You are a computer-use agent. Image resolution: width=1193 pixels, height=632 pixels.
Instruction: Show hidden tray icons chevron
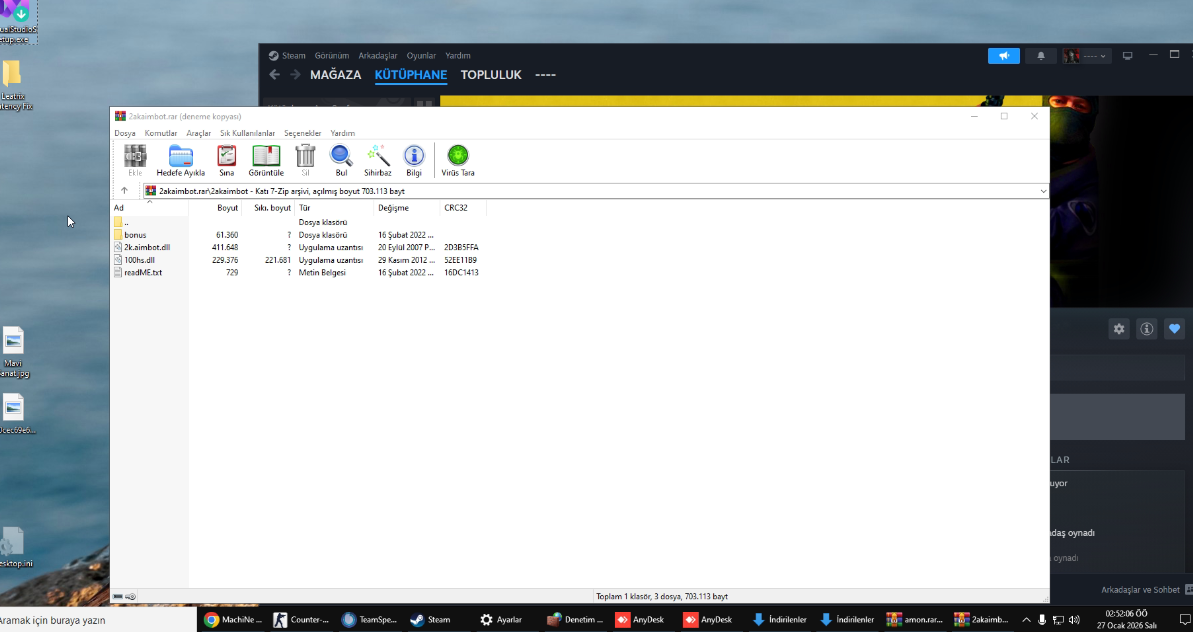pos(1026,620)
